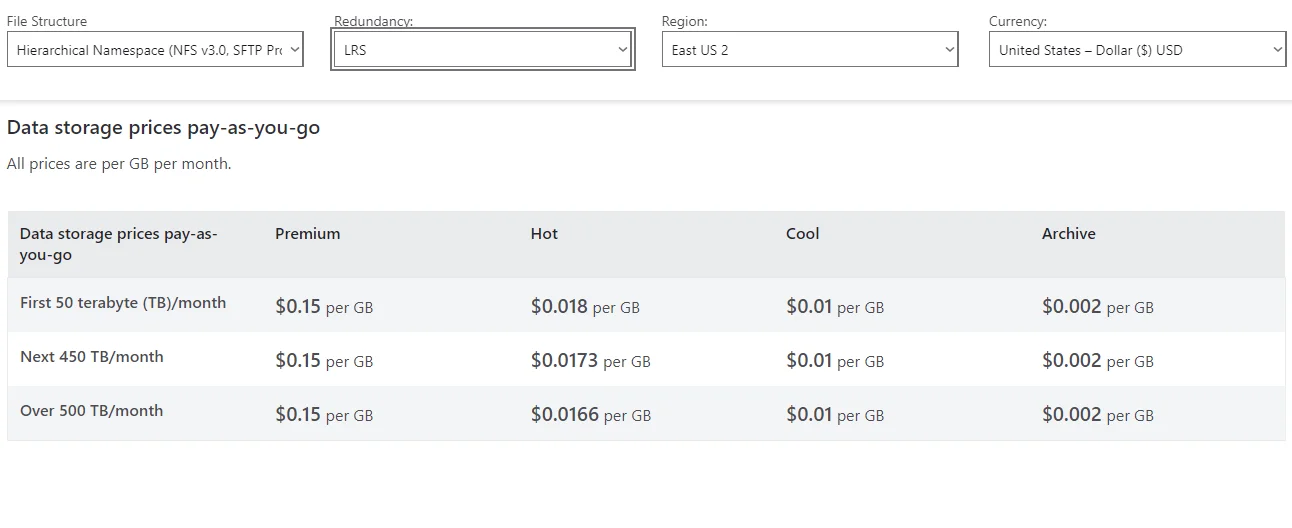The image size is (1292, 528).
Task: Click 'All prices are per GB per month.' text
Action: click(119, 163)
